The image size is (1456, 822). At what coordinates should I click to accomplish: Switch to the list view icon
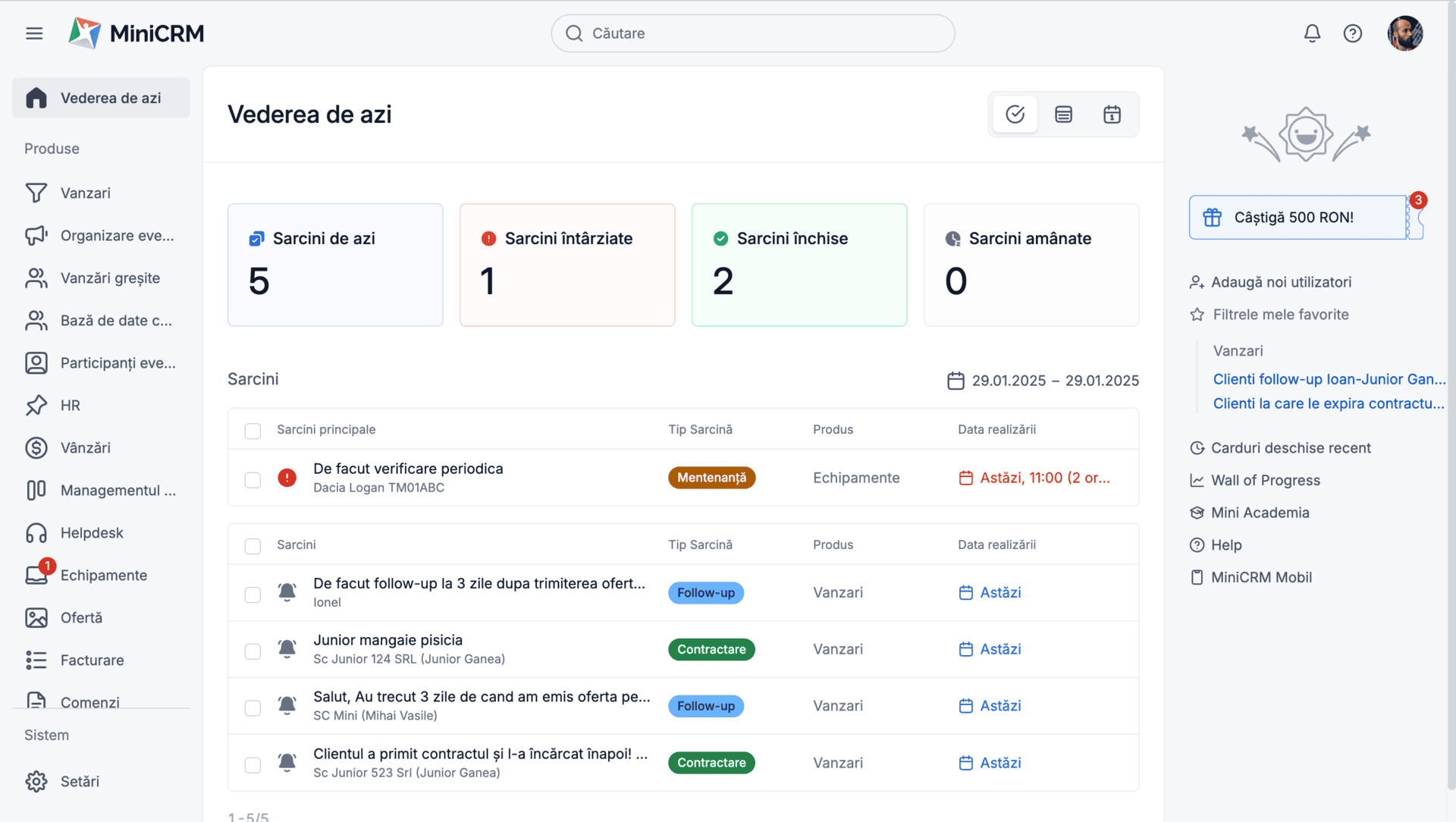(x=1064, y=115)
